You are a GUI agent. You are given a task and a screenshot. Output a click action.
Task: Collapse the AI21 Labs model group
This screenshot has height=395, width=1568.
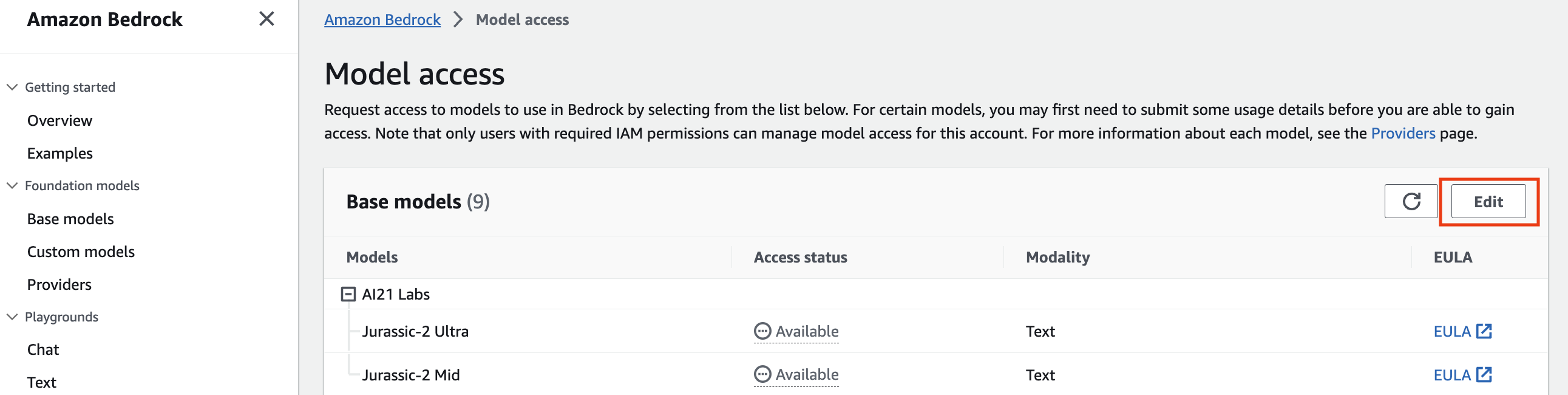point(348,294)
